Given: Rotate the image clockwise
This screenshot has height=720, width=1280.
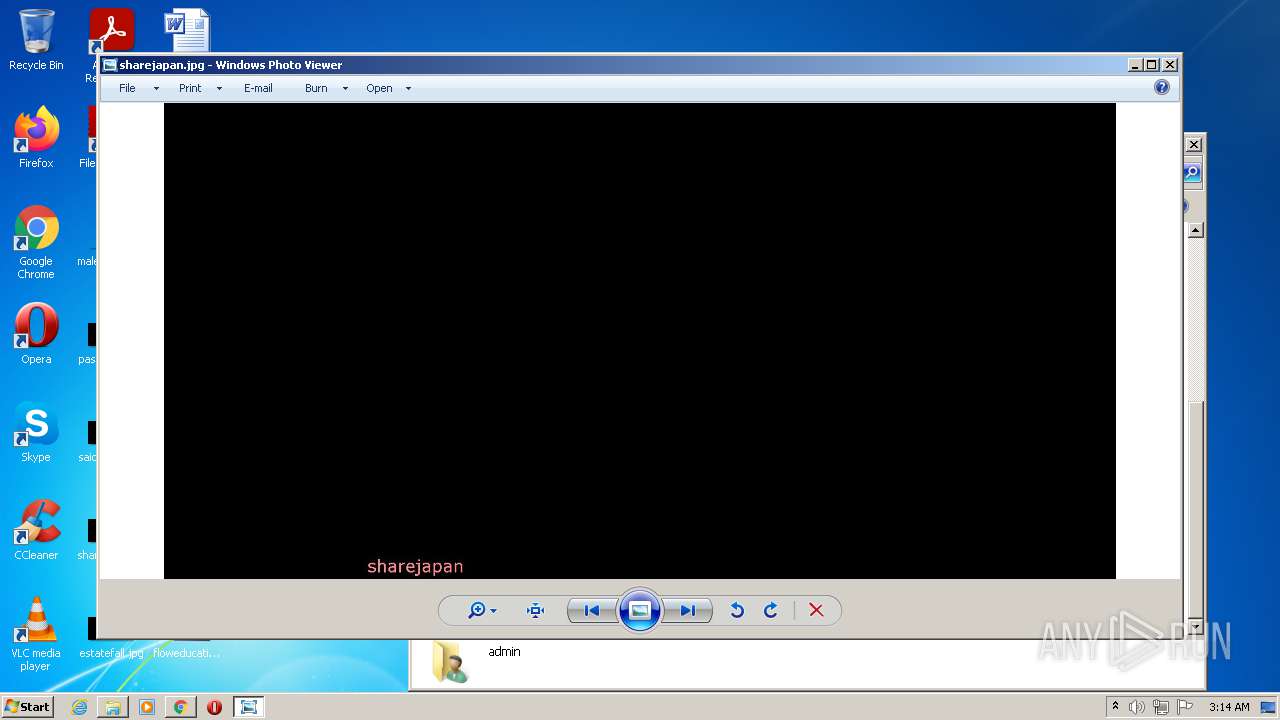Looking at the screenshot, I should (771, 610).
